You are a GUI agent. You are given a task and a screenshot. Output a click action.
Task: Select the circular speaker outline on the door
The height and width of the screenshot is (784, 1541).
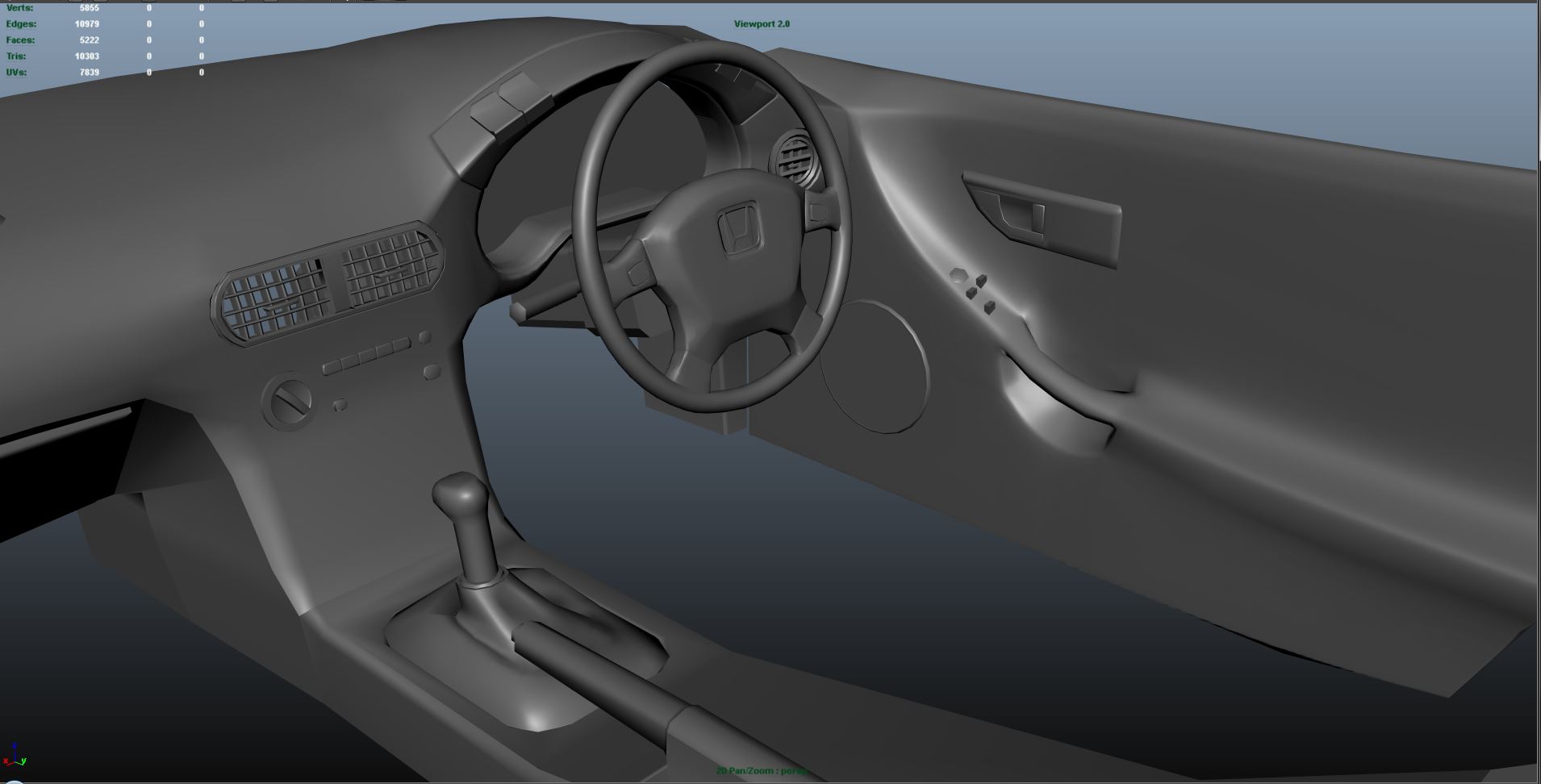874,367
